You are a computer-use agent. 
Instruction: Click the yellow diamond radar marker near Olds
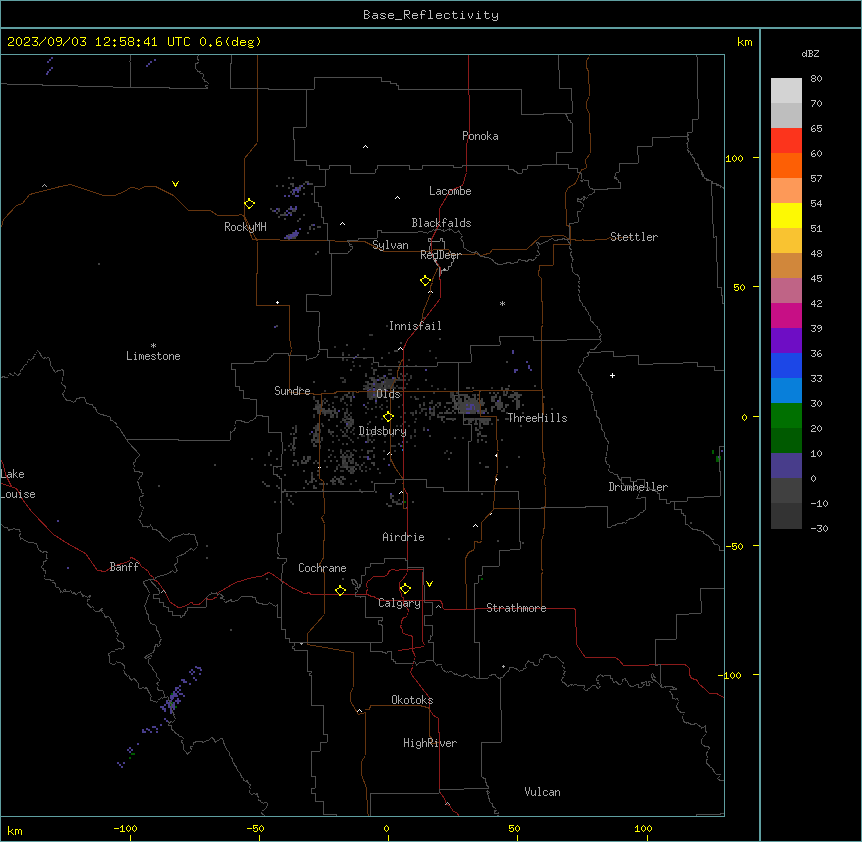point(388,417)
